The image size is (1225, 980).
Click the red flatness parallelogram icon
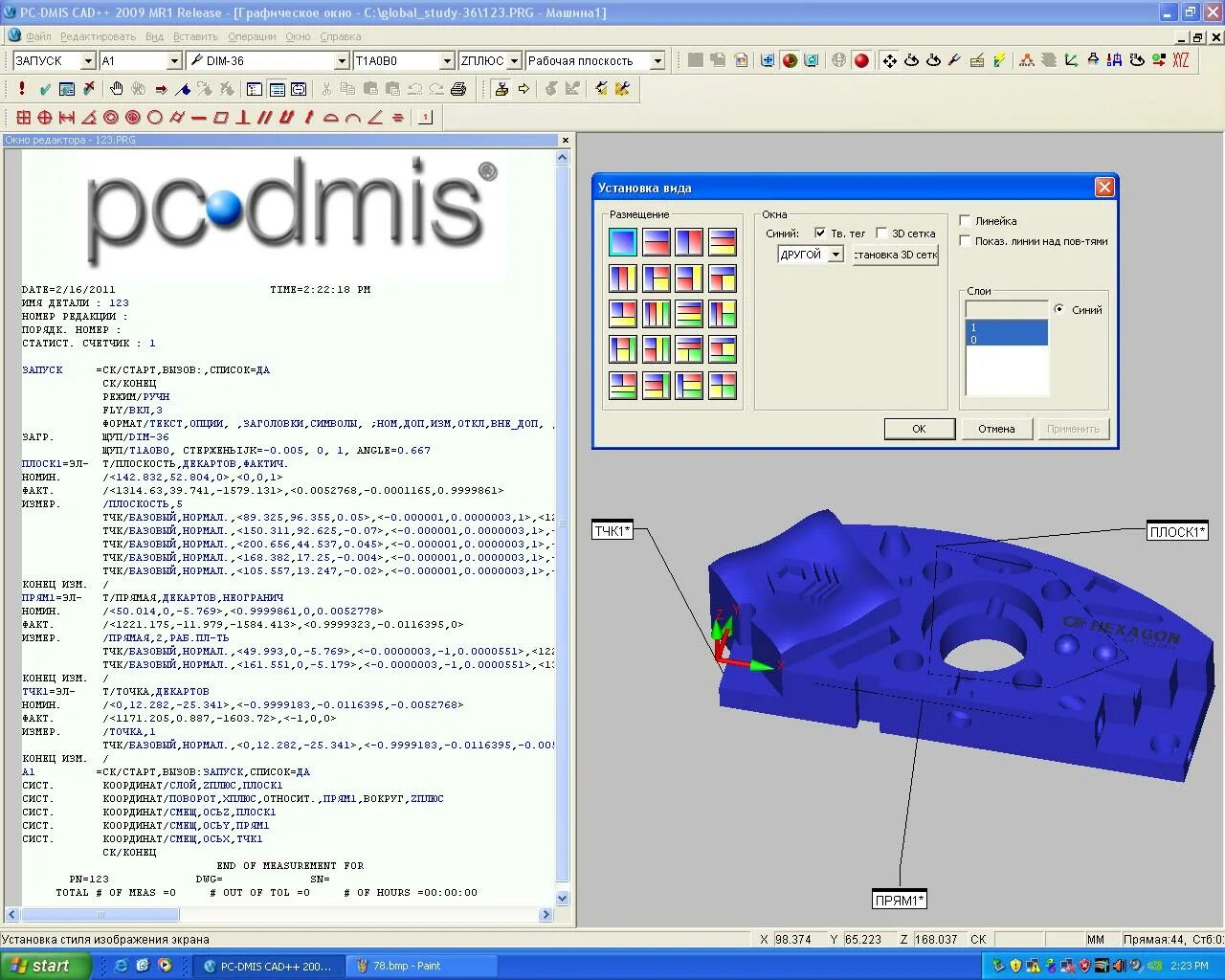click(x=221, y=118)
